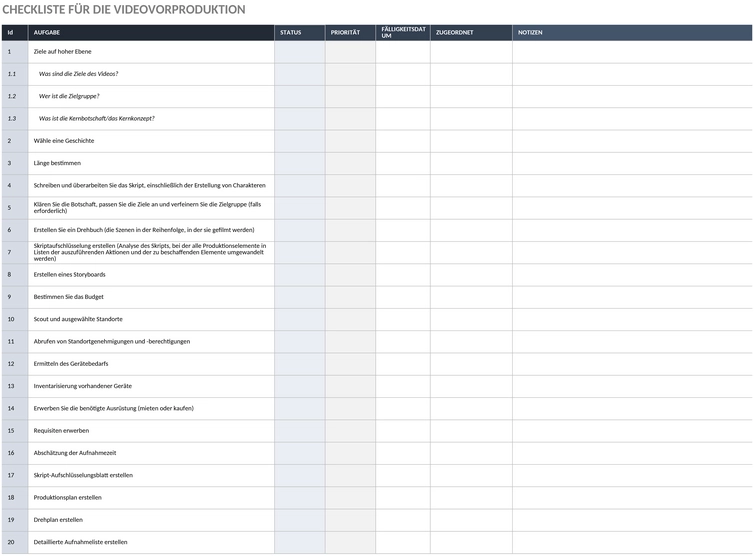Select 'Skriptaufschlüsselung erstellen' task cell
The height and width of the screenshot is (556, 754).
[x=151, y=252]
